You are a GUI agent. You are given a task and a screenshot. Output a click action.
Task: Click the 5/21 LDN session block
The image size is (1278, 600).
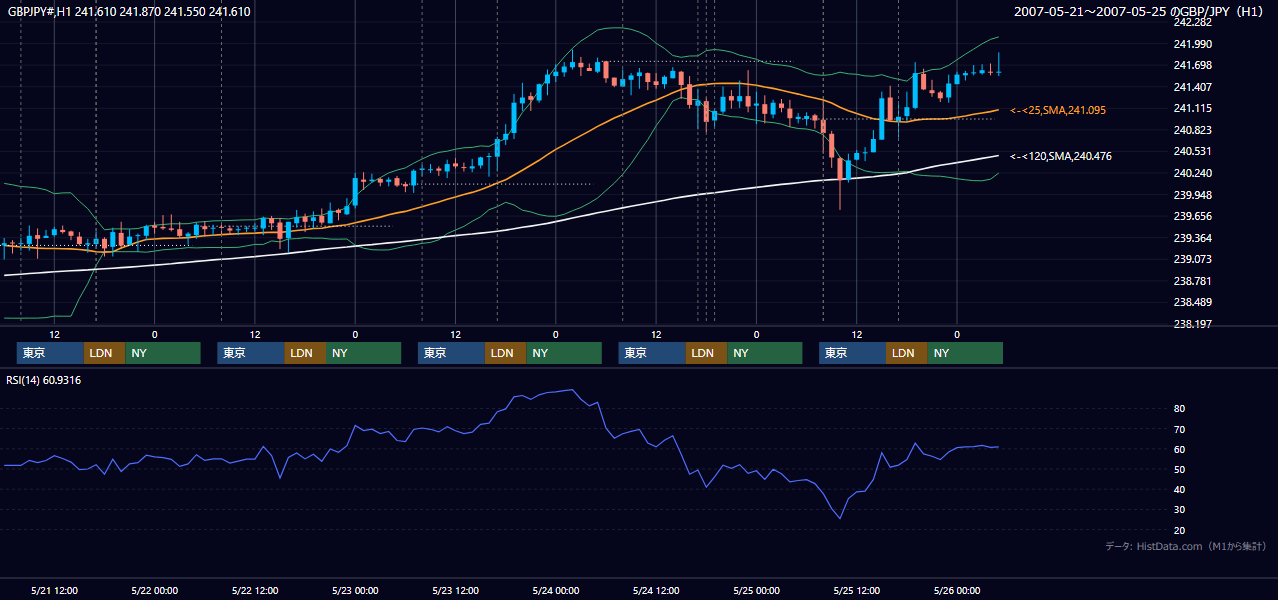[x=105, y=353]
